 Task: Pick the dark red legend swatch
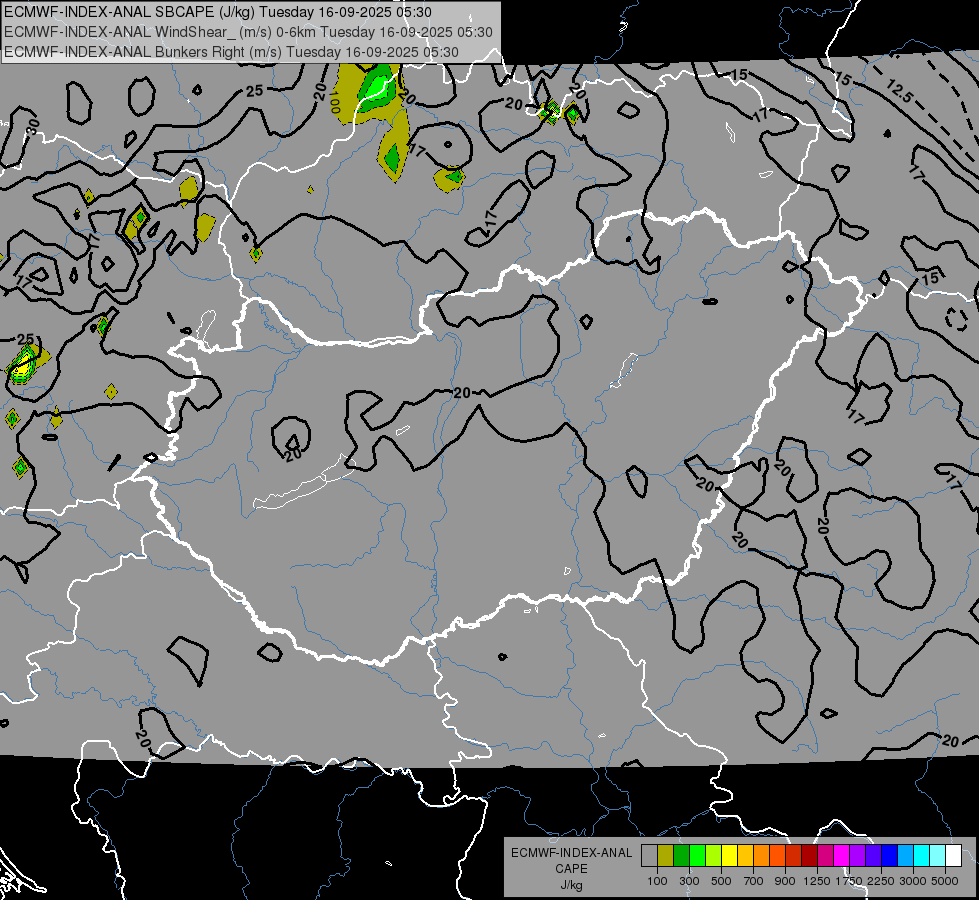click(810, 856)
